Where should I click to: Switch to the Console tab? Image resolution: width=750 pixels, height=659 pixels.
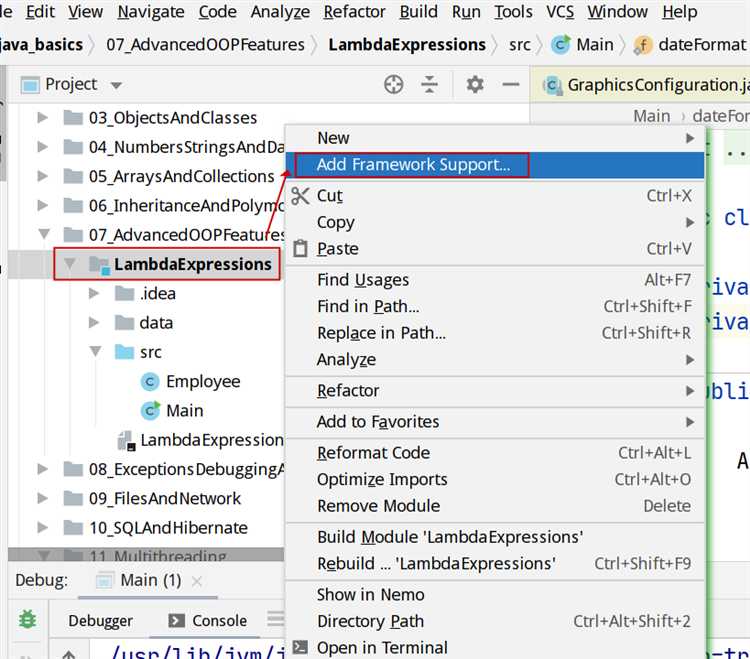(x=208, y=621)
